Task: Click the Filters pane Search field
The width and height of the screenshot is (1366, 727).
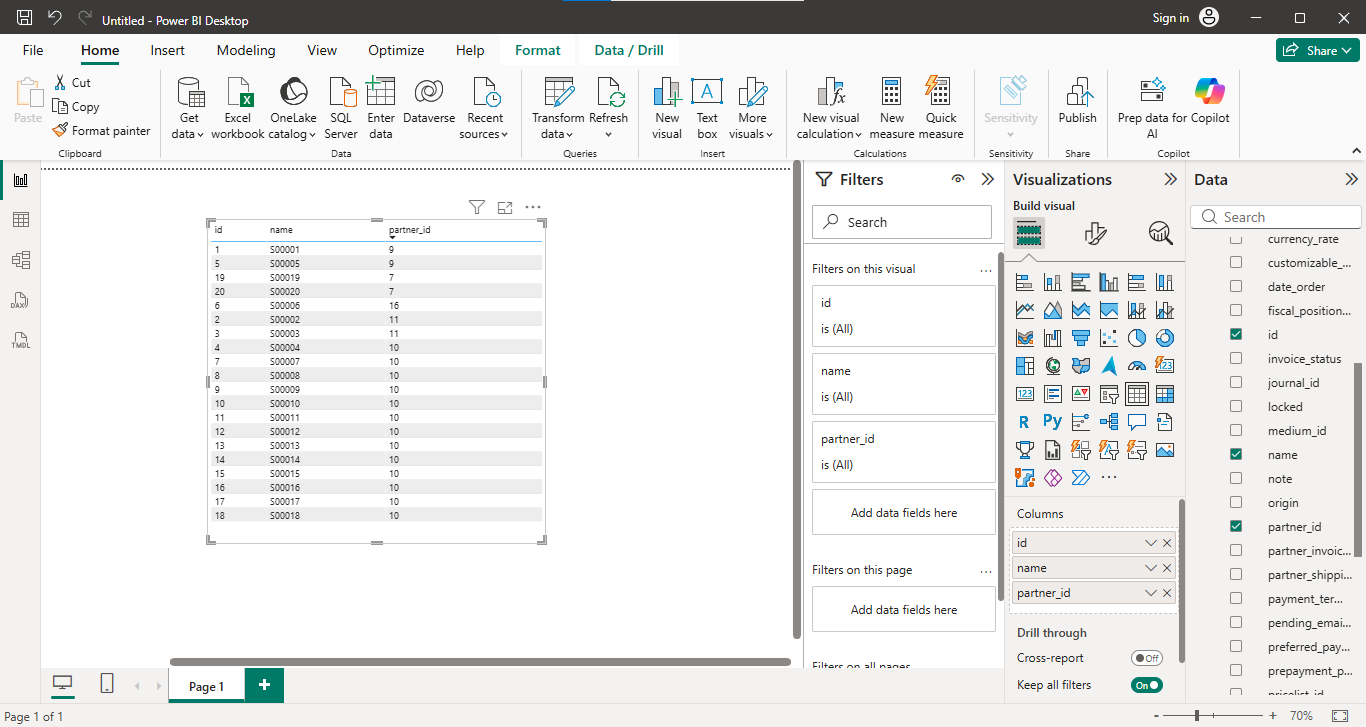Action: pyautogui.click(x=902, y=222)
